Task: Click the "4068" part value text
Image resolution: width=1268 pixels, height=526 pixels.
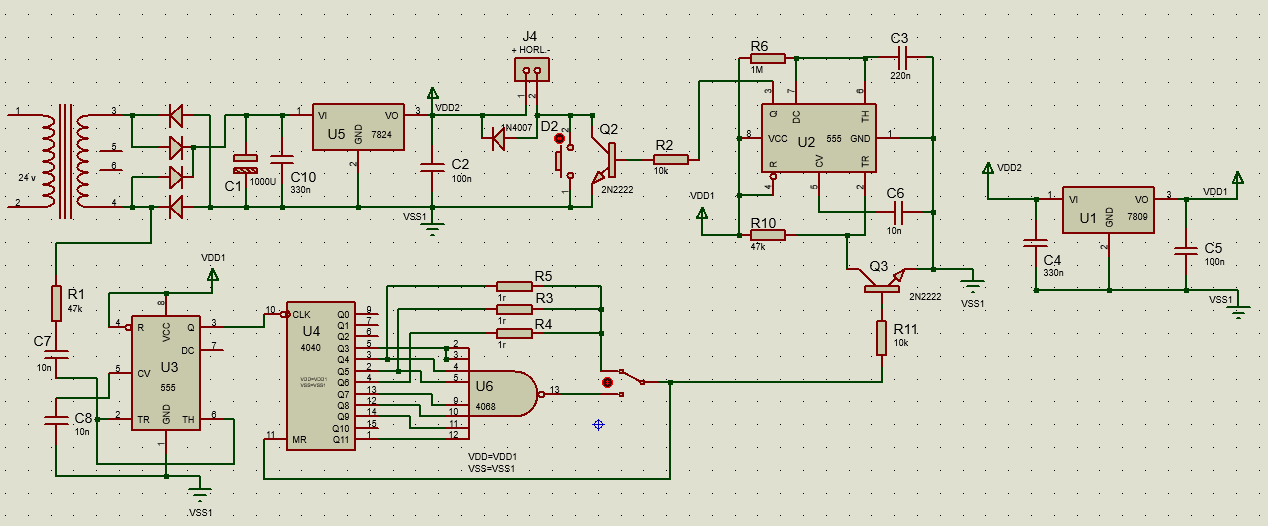Action: tap(485, 406)
